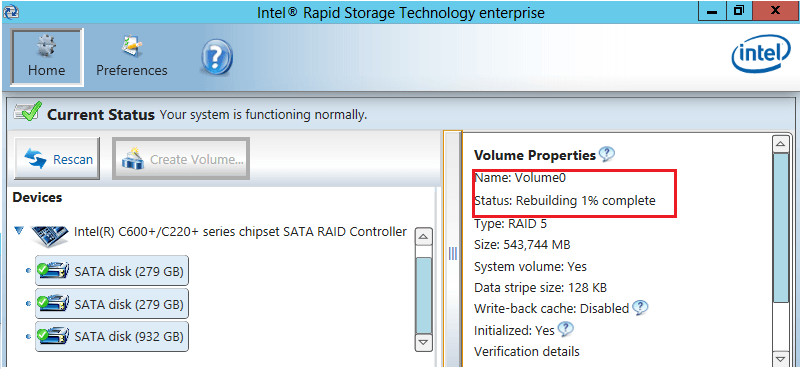Open help icon beside Initialized: Yes

tap(566, 329)
